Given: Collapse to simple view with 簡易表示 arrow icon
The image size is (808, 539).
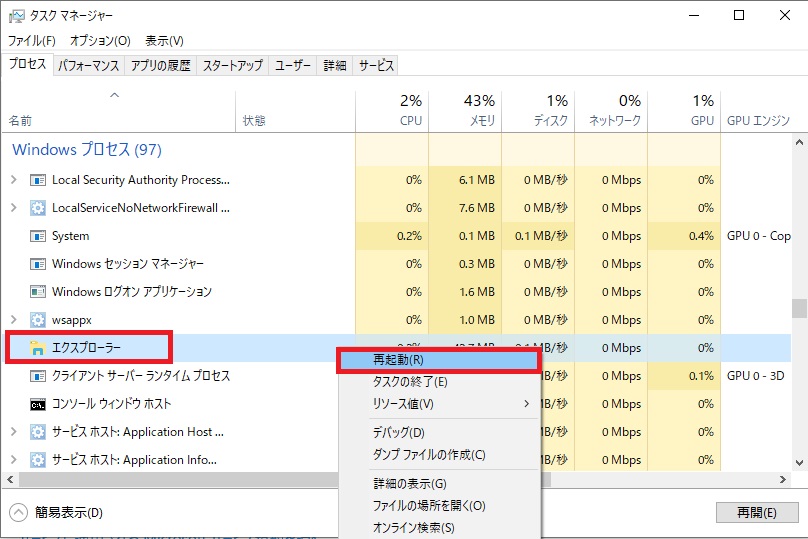Looking at the screenshot, I should click(19, 512).
